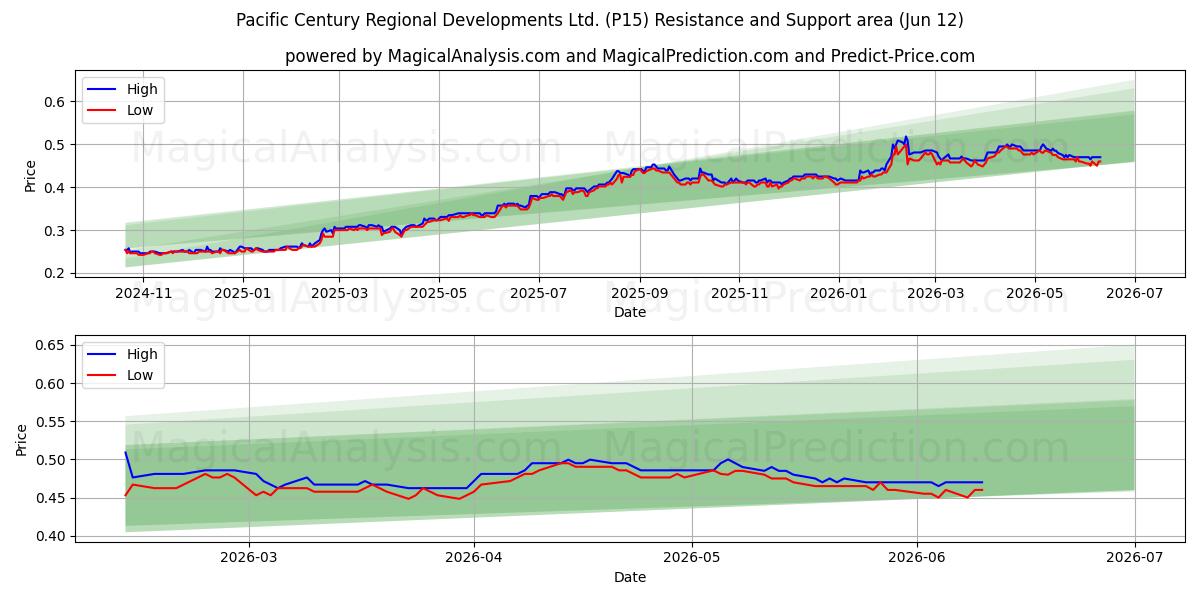1200x600 pixels.
Task: Click the '2026-05' x-axis label on bottom chart
Action: [692, 559]
